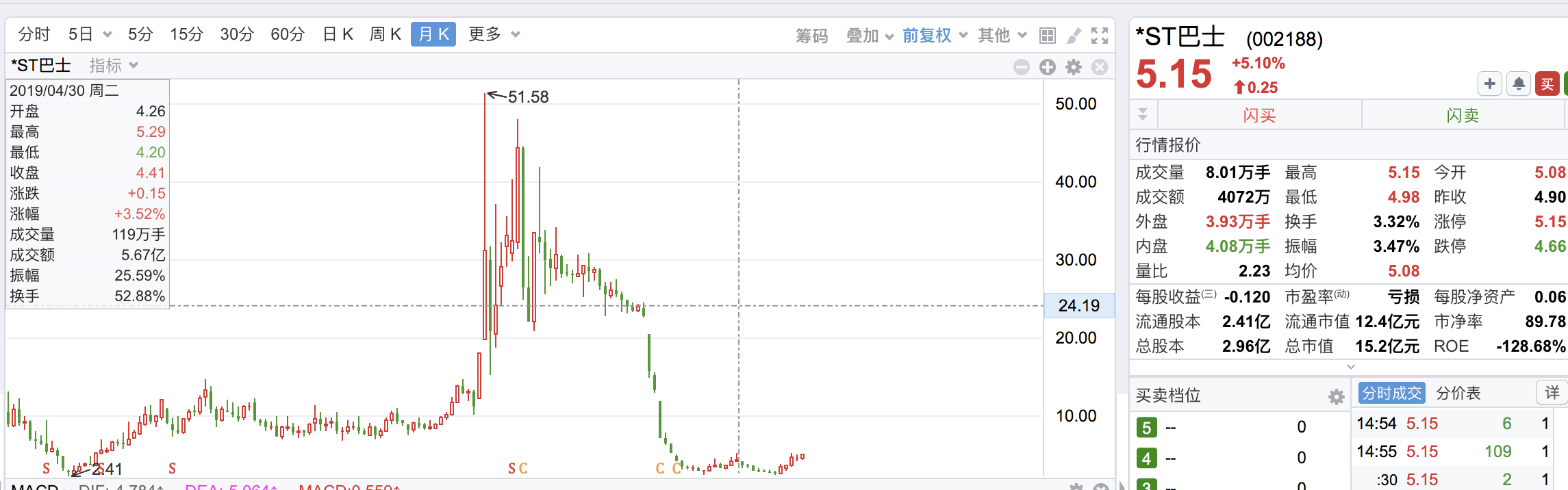Click the multi-chart grid layout icon
The height and width of the screenshot is (490, 1568).
[x=1048, y=36]
